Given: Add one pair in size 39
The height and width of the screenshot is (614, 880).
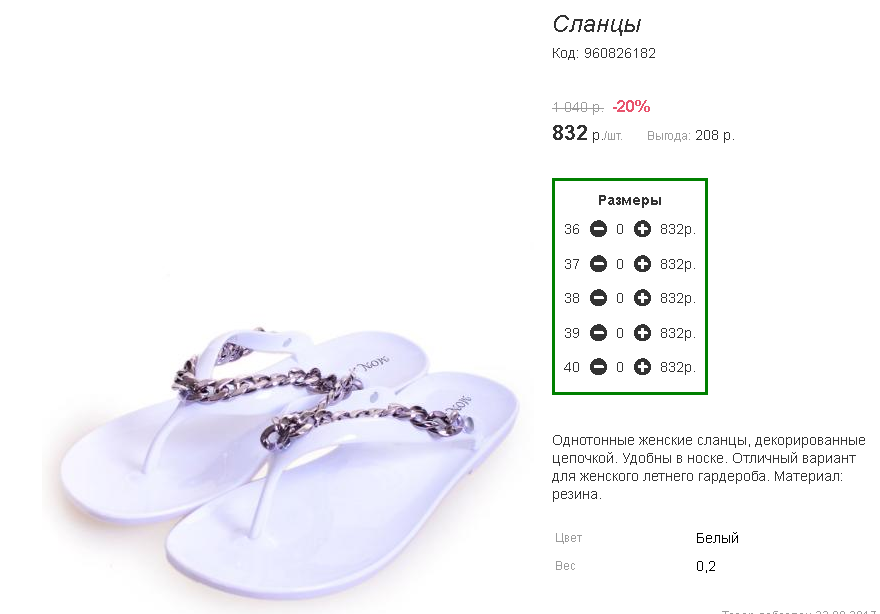Looking at the screenshot, I should click(642, 333).
